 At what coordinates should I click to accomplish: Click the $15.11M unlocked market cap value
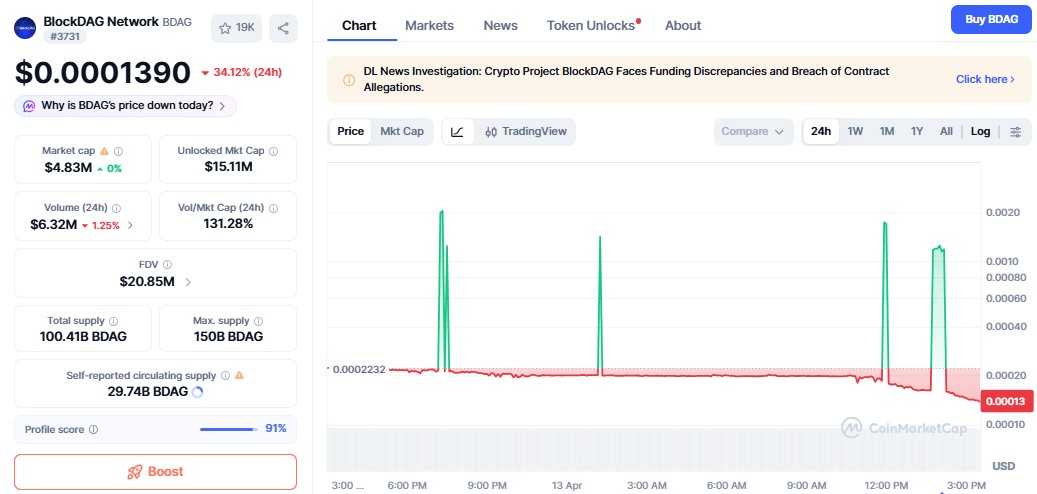(x=228, y=167)
